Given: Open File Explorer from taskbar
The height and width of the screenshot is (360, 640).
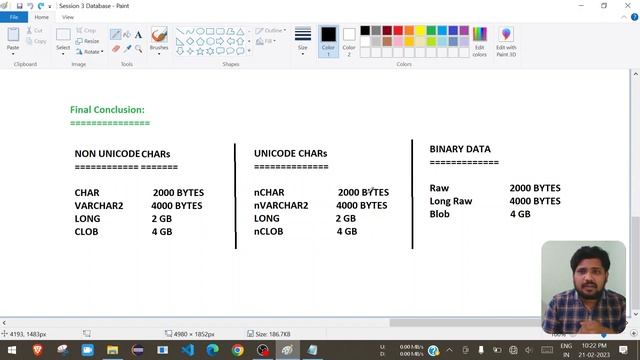Looking at the screenshot, I should [x=113, y=350].
